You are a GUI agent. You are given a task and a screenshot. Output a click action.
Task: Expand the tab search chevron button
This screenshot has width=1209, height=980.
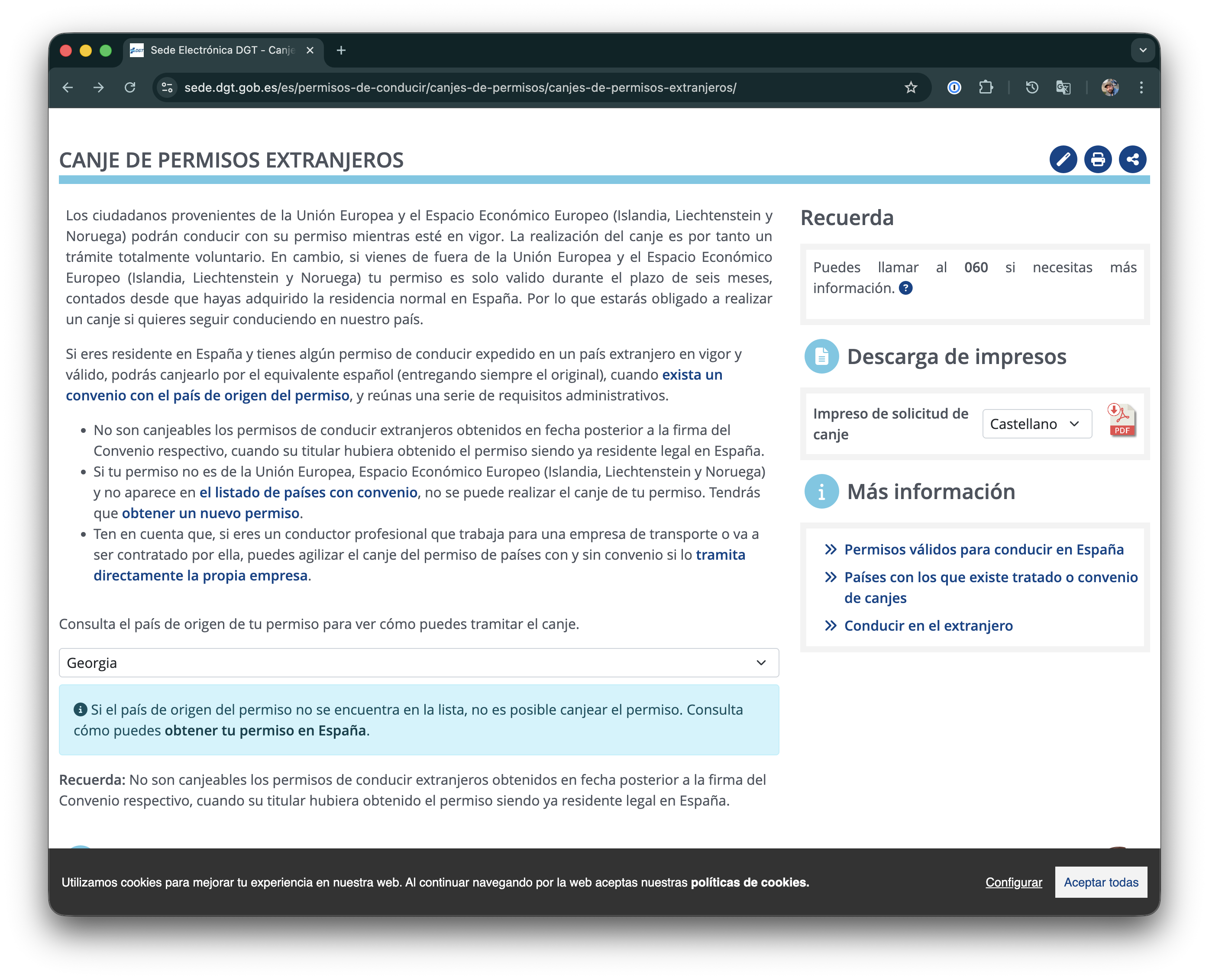coord(1142,50)
